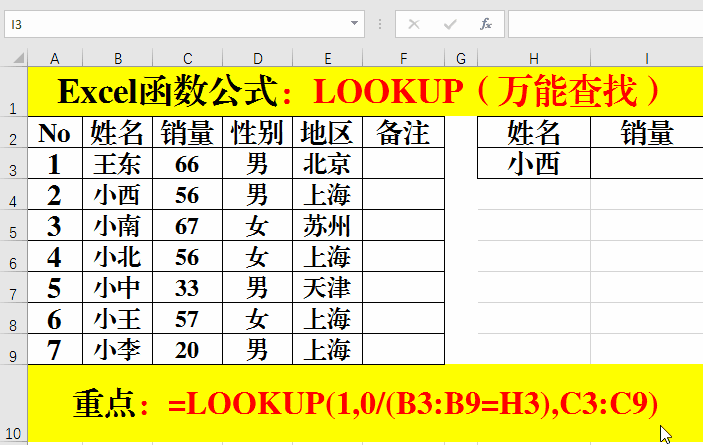Screen dimensions: 703x445
Task: Click the Cancel X icon in formula bar
Action: coord(414,23)
